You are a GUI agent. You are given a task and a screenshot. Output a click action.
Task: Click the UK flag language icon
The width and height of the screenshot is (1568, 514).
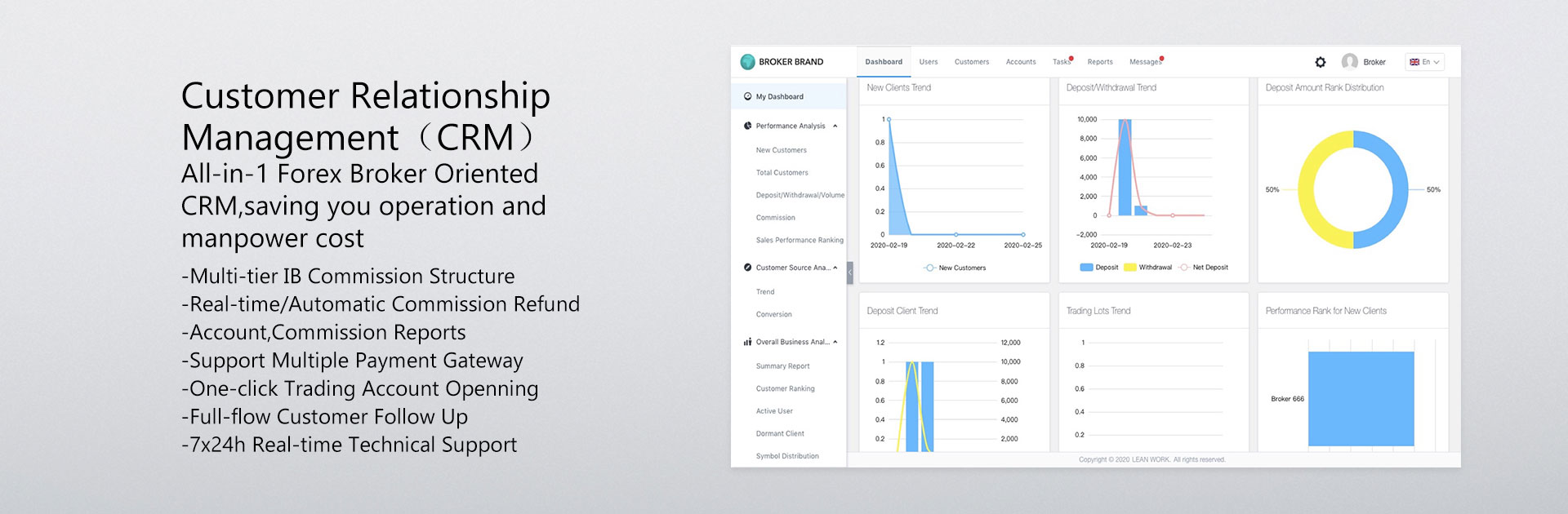pyautogui.click(x=1414, y=62)
